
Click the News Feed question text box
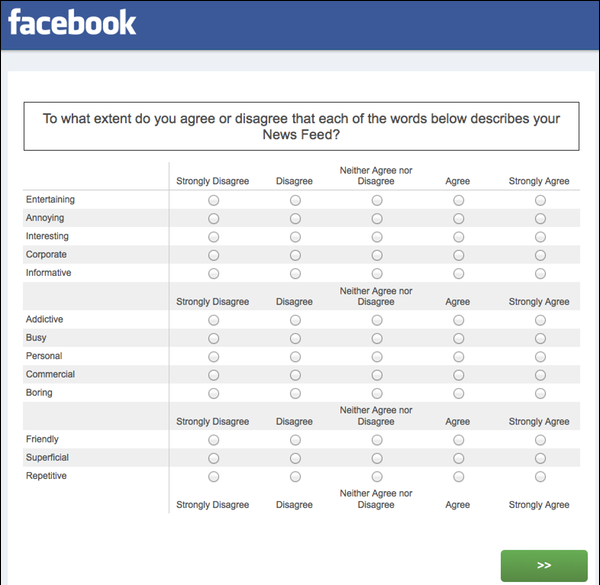coord(301,126)
